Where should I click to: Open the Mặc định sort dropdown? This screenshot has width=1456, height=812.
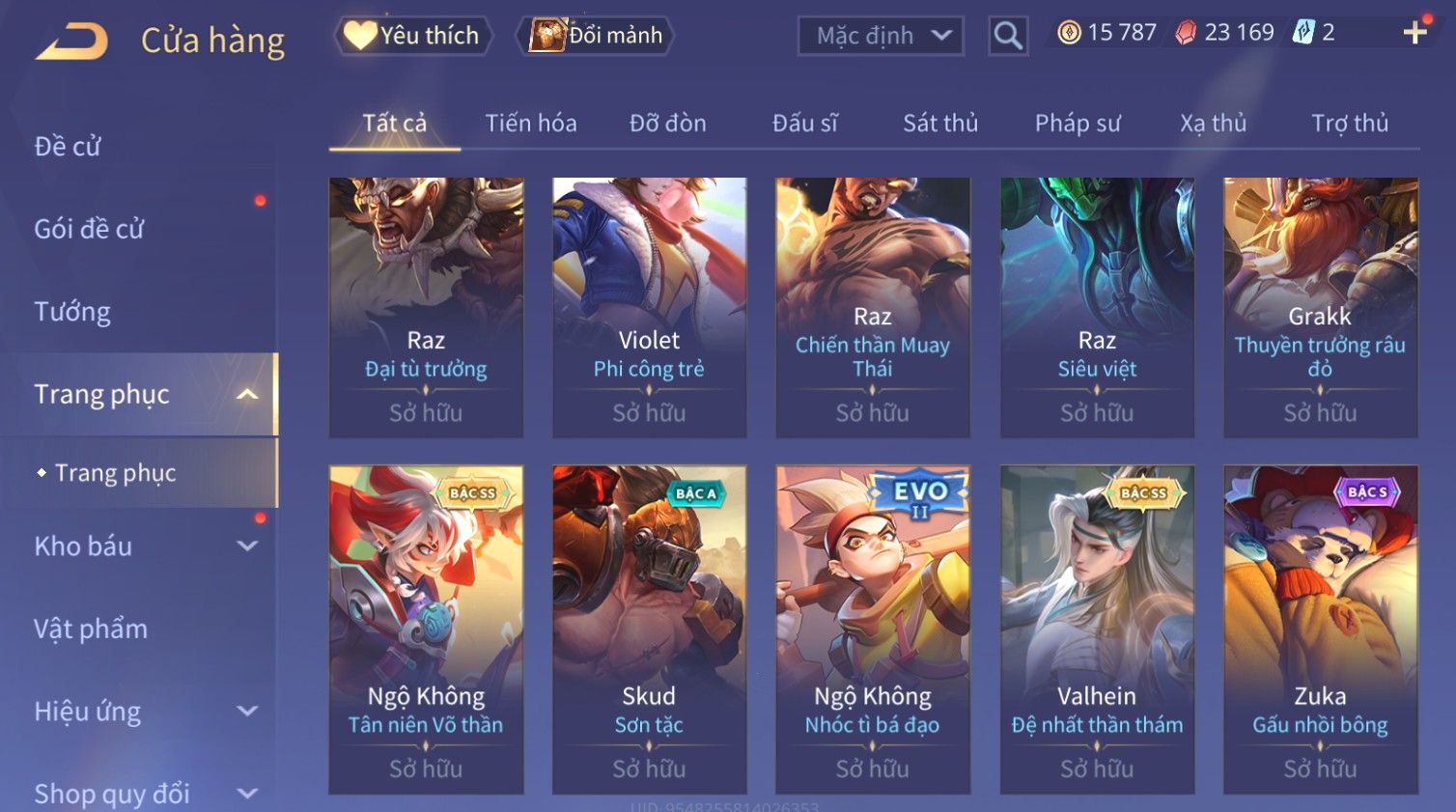pos(881,36)
